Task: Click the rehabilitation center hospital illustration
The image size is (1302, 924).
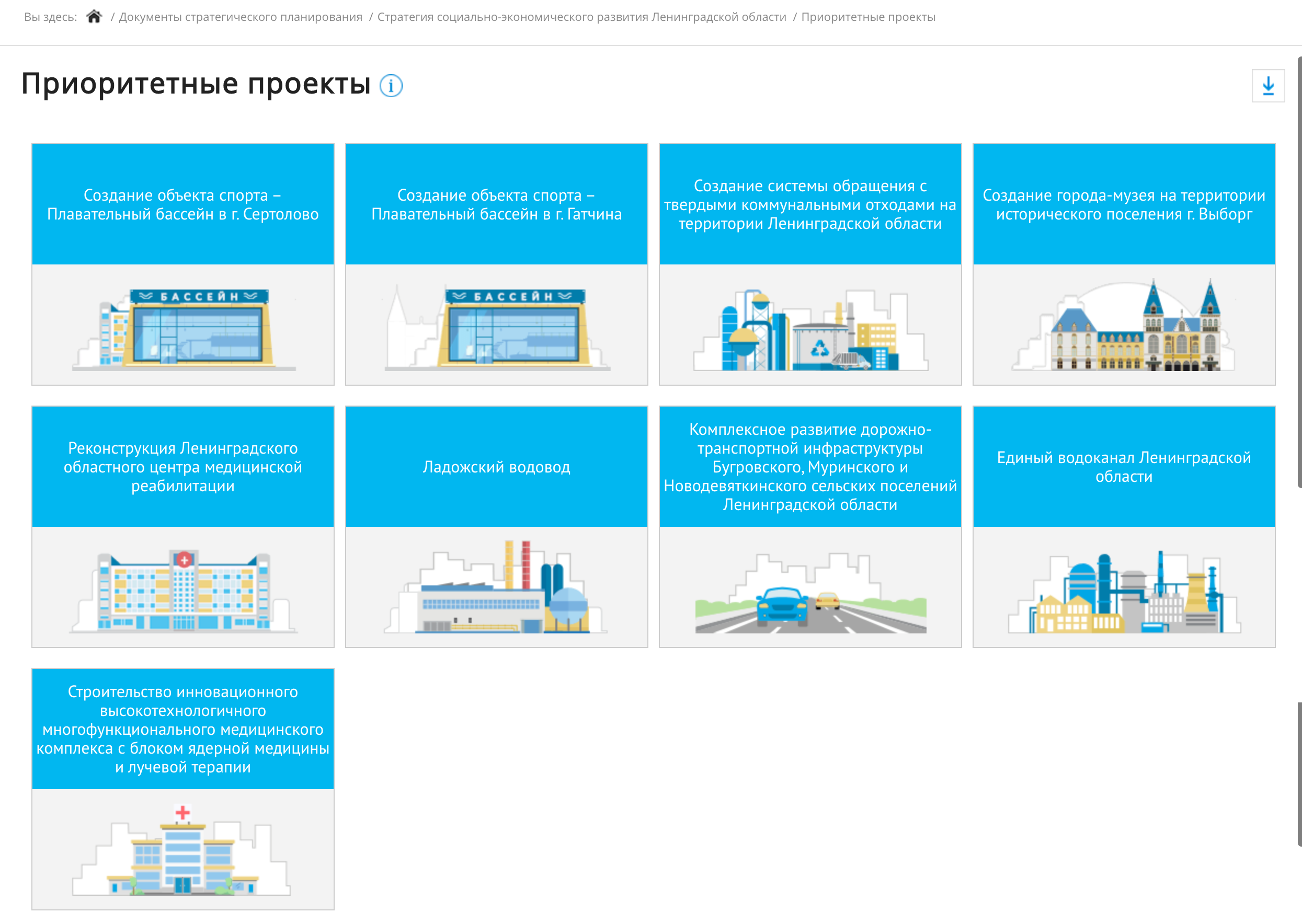Action: point(184,591)
